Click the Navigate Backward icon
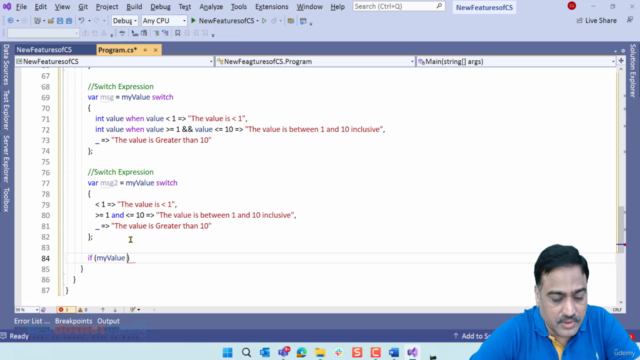The width and height of the screenshot is (640, 360). (x=11, y=20)
